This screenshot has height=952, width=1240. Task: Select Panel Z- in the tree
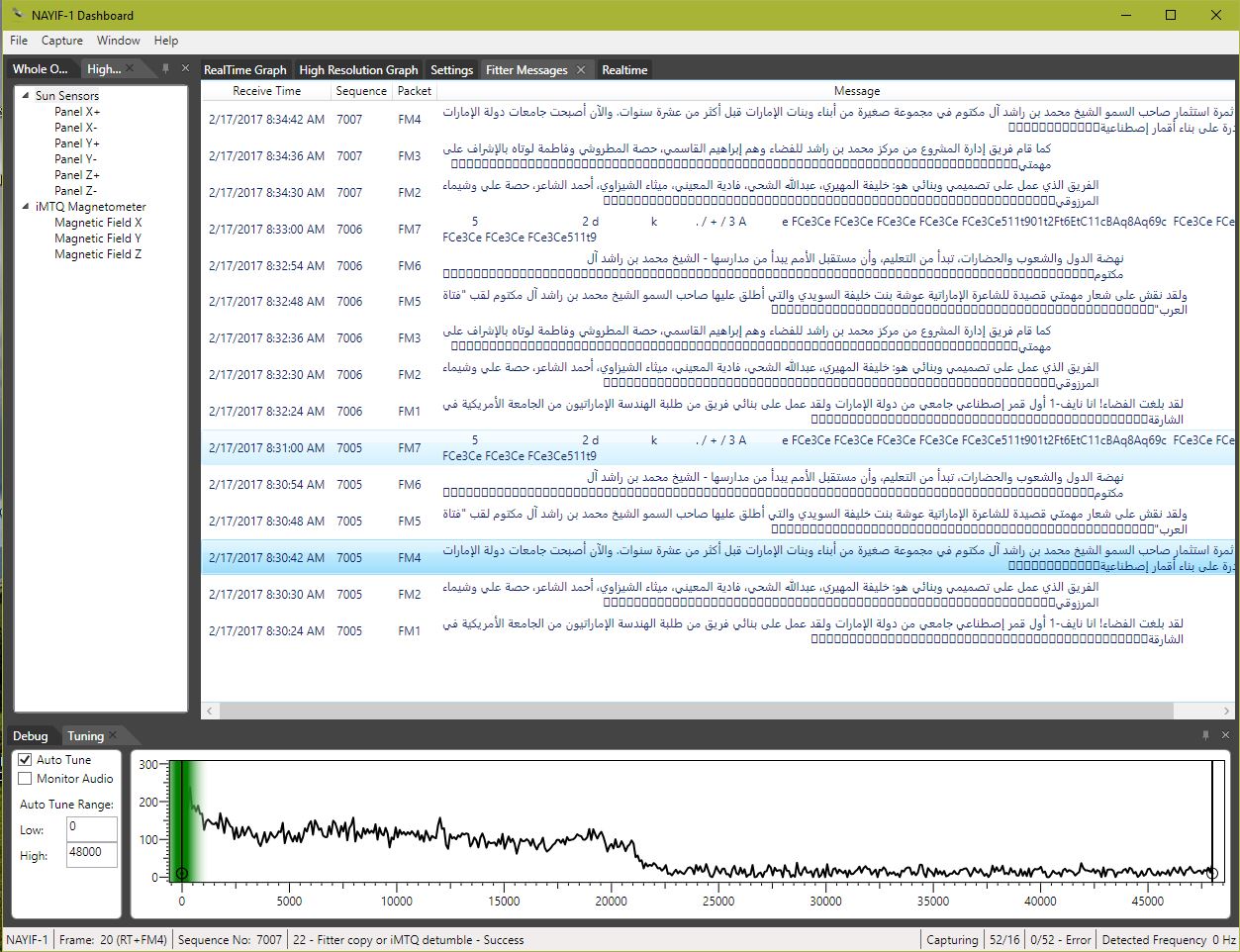point(76,191)
